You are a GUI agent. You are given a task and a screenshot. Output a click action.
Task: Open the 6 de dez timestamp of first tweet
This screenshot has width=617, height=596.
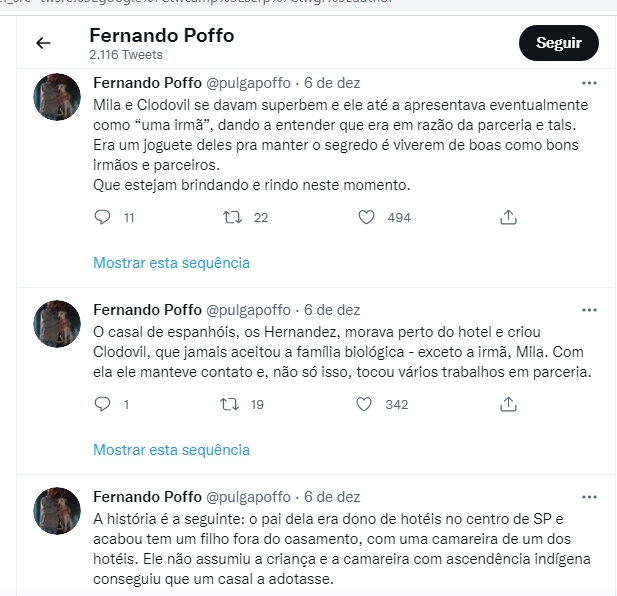[332, 83]
